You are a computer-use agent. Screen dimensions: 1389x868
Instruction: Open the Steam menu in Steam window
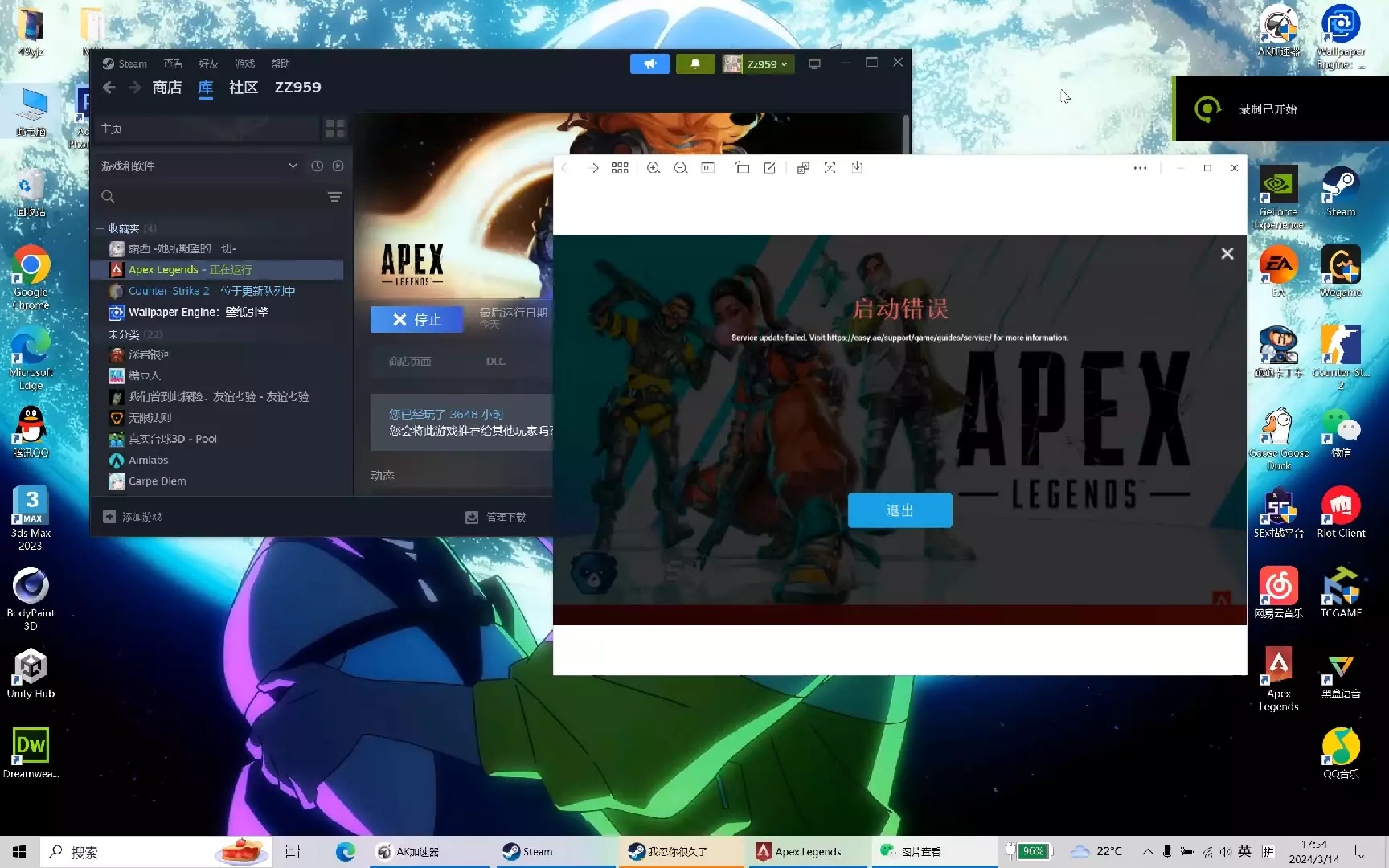pos(125,64)
